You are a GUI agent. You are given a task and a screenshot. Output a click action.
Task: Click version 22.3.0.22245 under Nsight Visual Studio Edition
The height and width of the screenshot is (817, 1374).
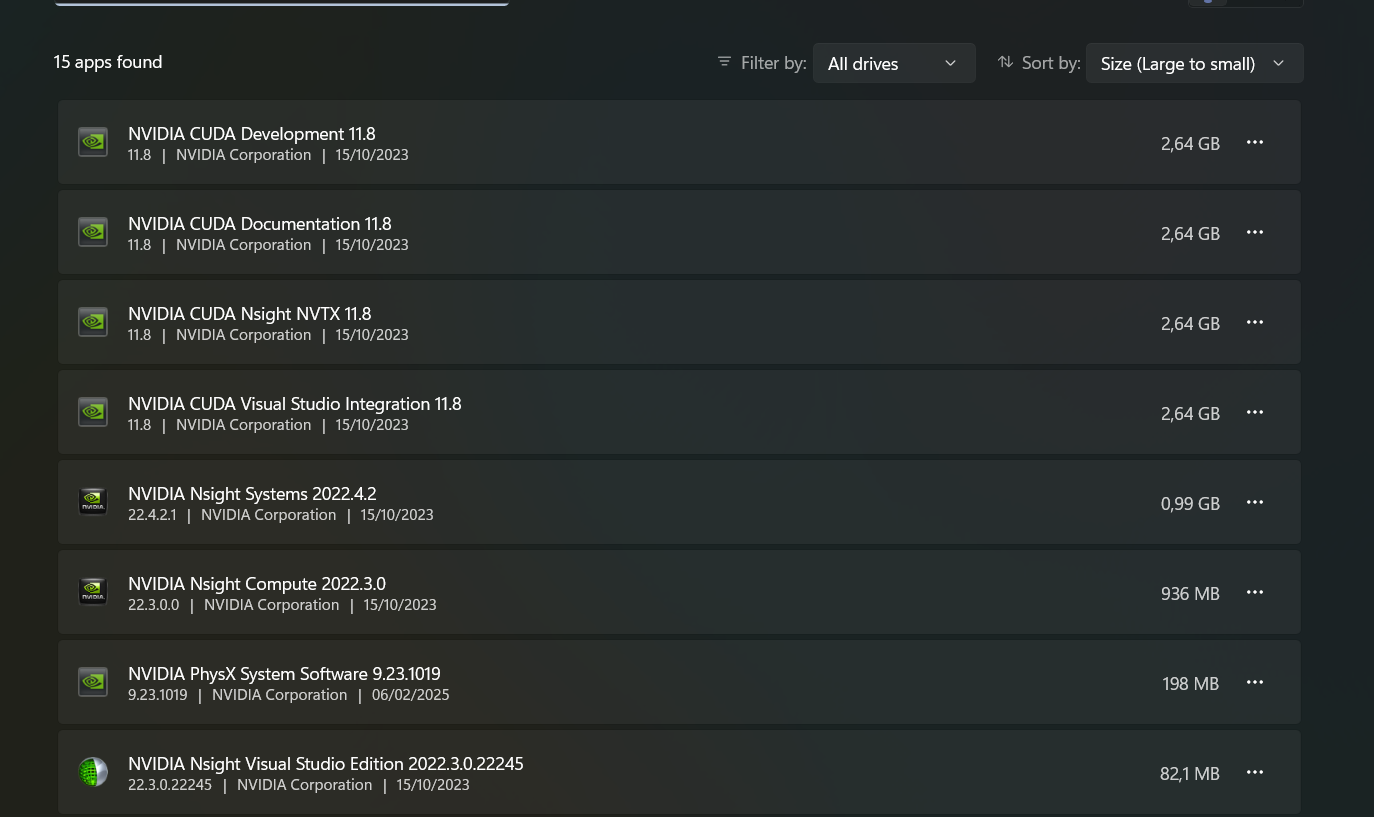pos(170,785)
